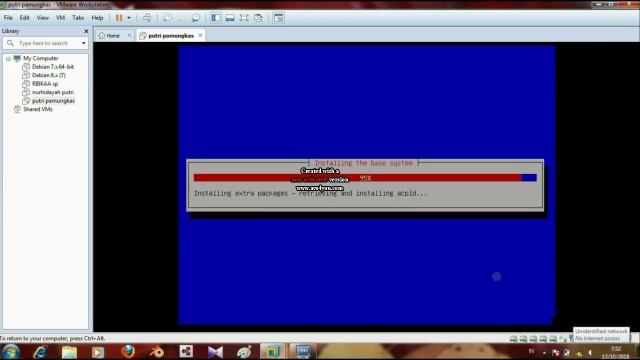Click the system tray clock
Screen dimensions: 640x360
tap(616, 352)
